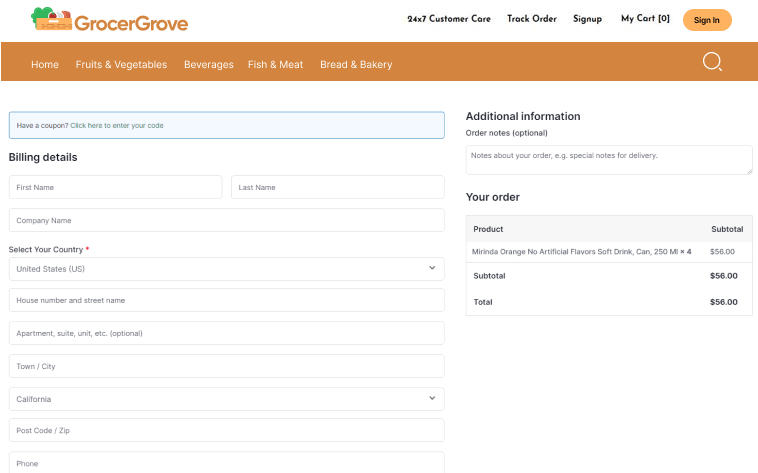Open the Signup link

(587, 19)
